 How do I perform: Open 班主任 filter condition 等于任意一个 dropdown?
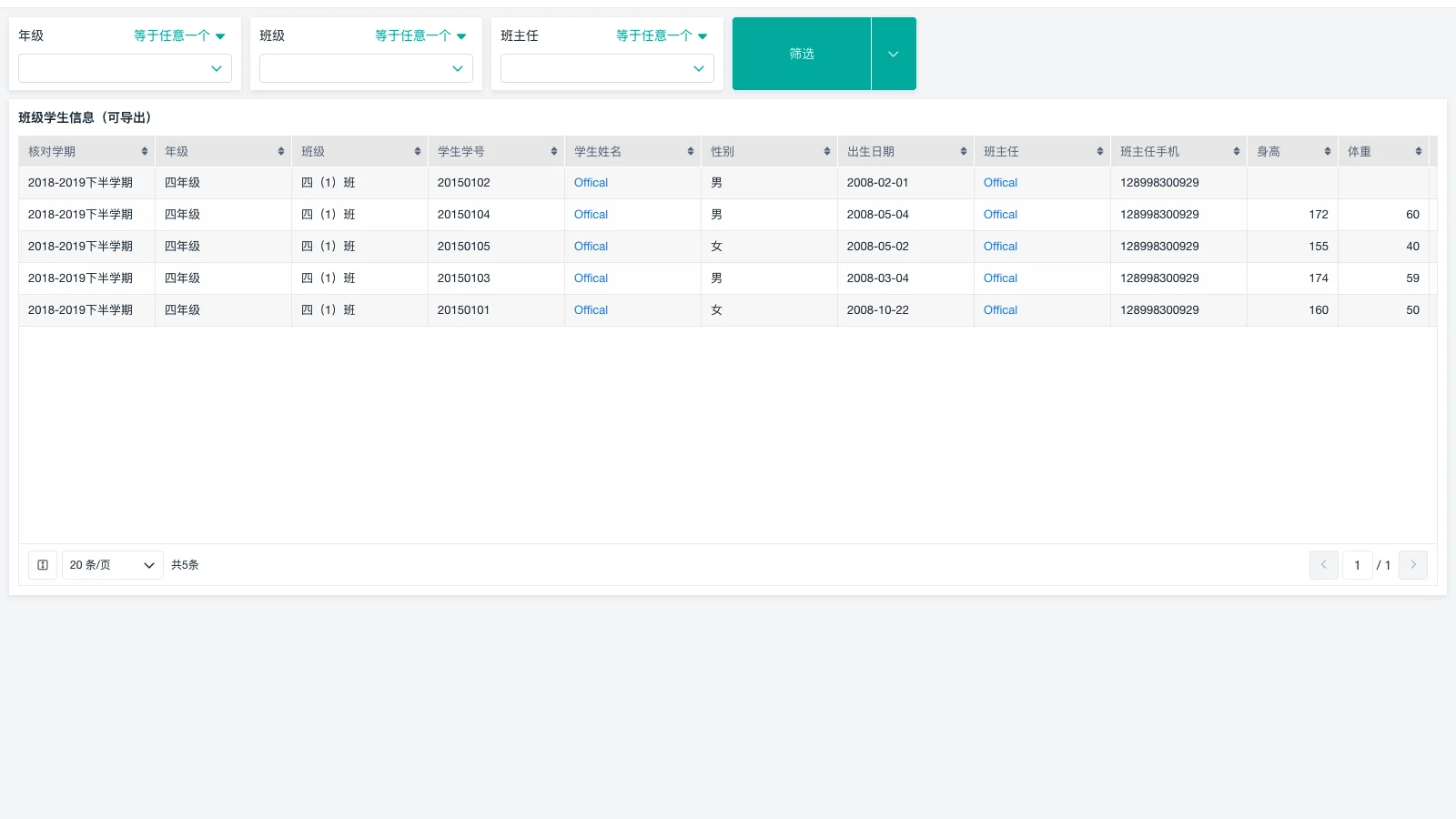point(662,35)
